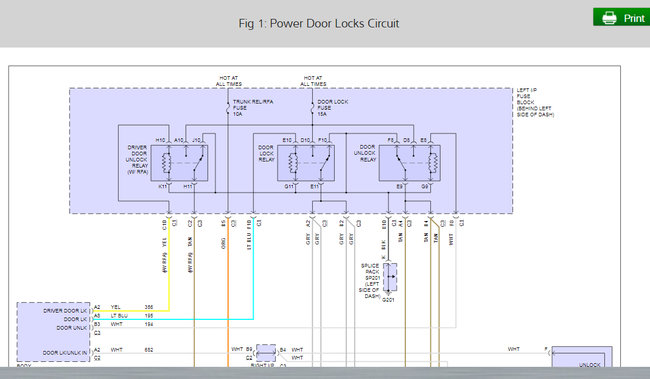Select the 'Fig 1: Power Door Locks Circuit' title
This screenshot has height=379, width=650.
[318, 23]
